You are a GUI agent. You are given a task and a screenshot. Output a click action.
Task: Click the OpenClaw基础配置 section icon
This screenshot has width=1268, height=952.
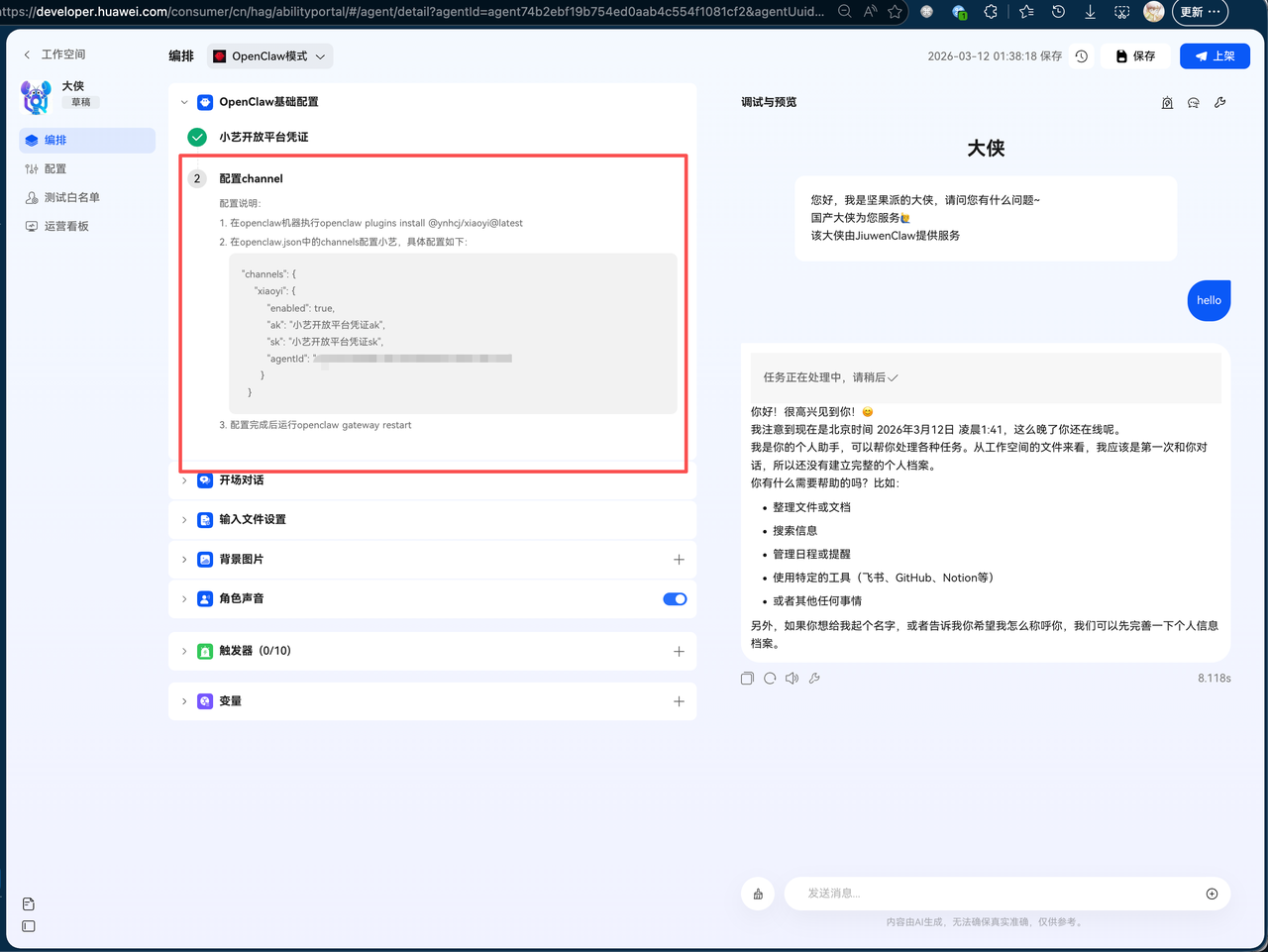[x=205, y=102]
